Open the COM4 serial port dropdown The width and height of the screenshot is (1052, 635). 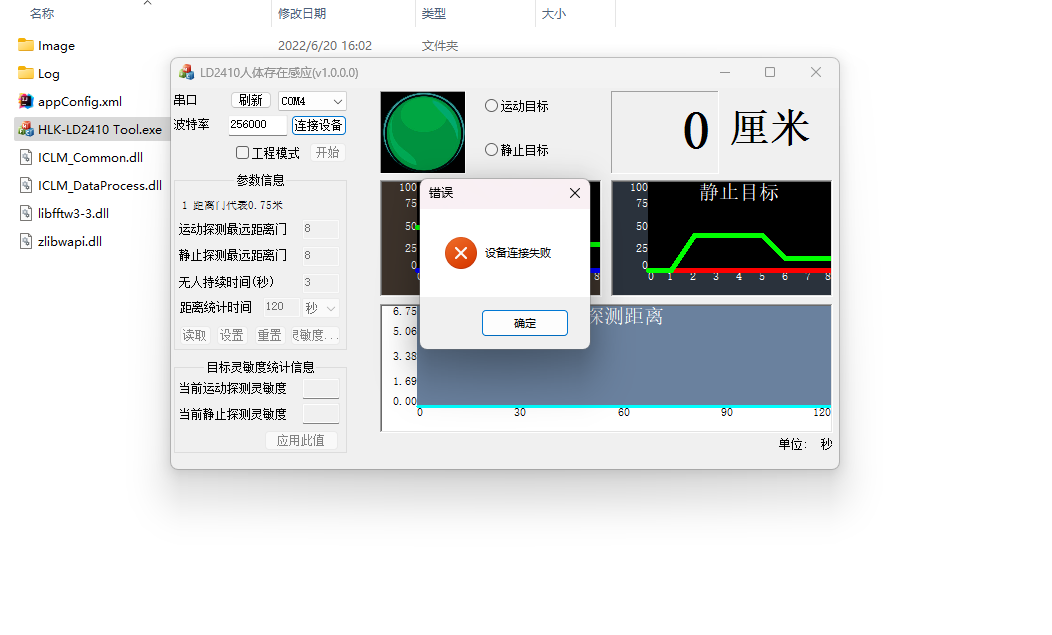312,101
